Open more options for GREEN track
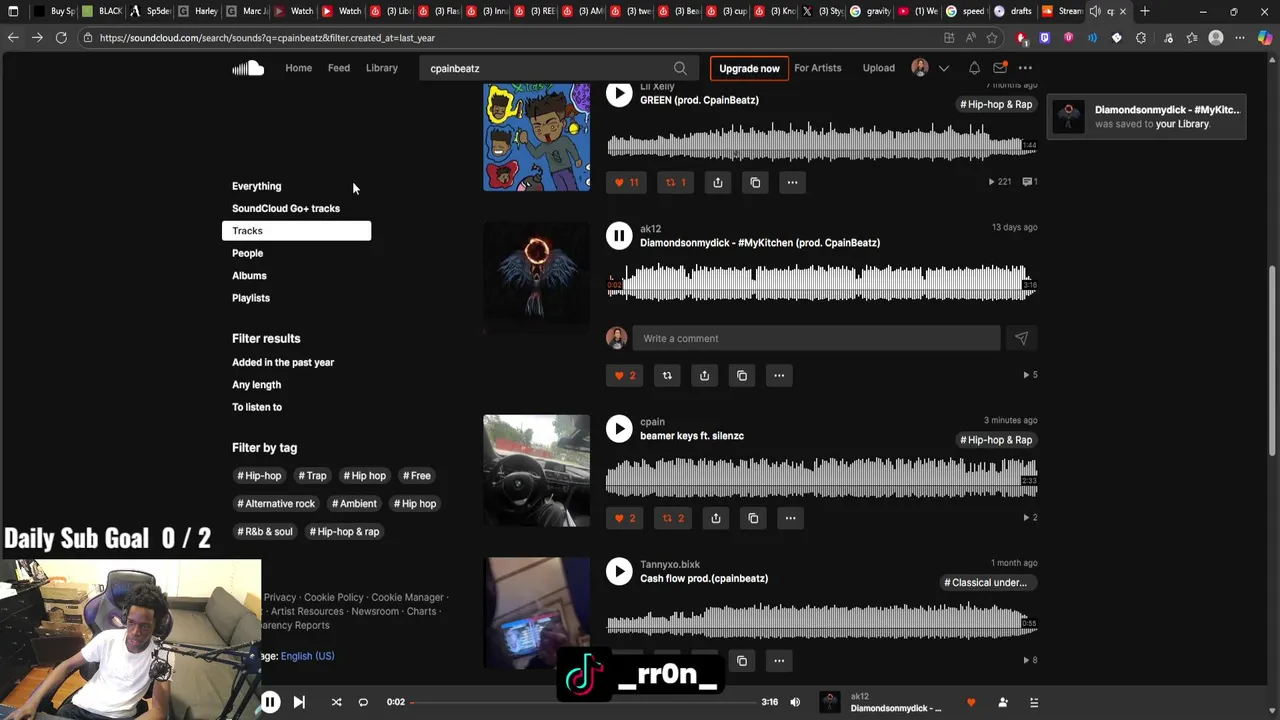This screenshot has width=1280, height=720. coord(792,182)
